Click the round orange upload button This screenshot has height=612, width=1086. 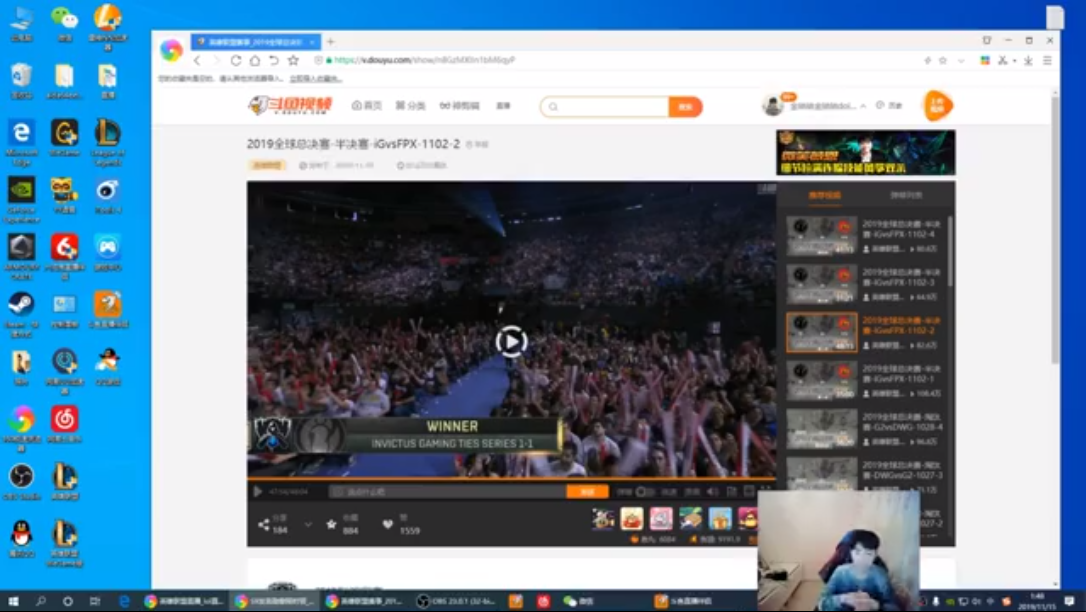pyautogui.click(x=938, y=105)
